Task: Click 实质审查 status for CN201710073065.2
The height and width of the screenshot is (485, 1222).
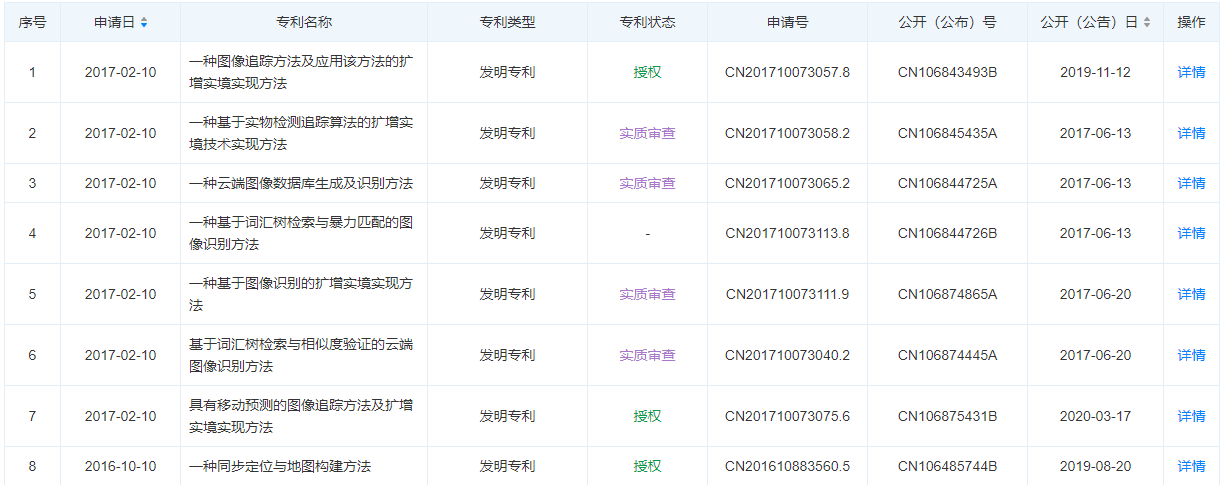Action: tap(647, 183)
